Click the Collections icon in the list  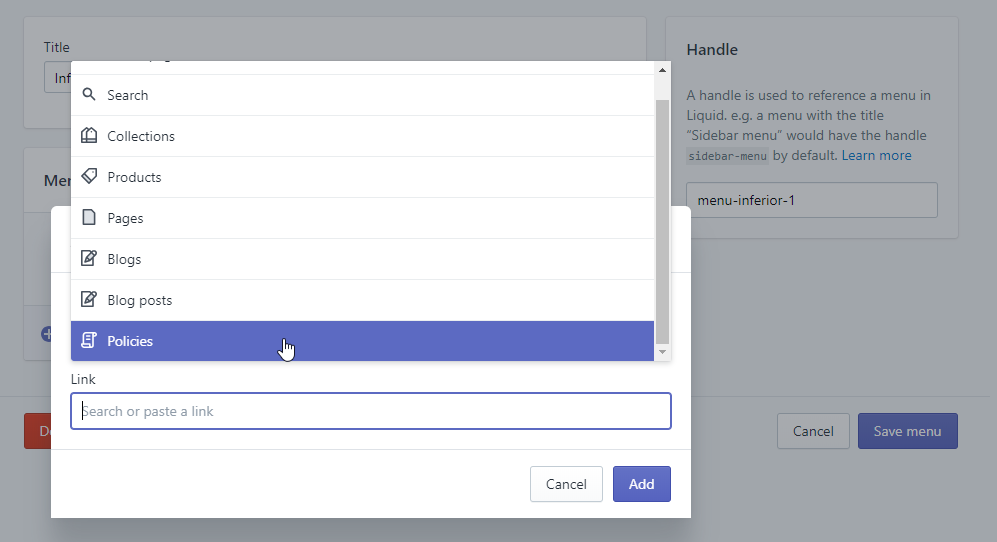pyautogui.click(x=89, y=136)
